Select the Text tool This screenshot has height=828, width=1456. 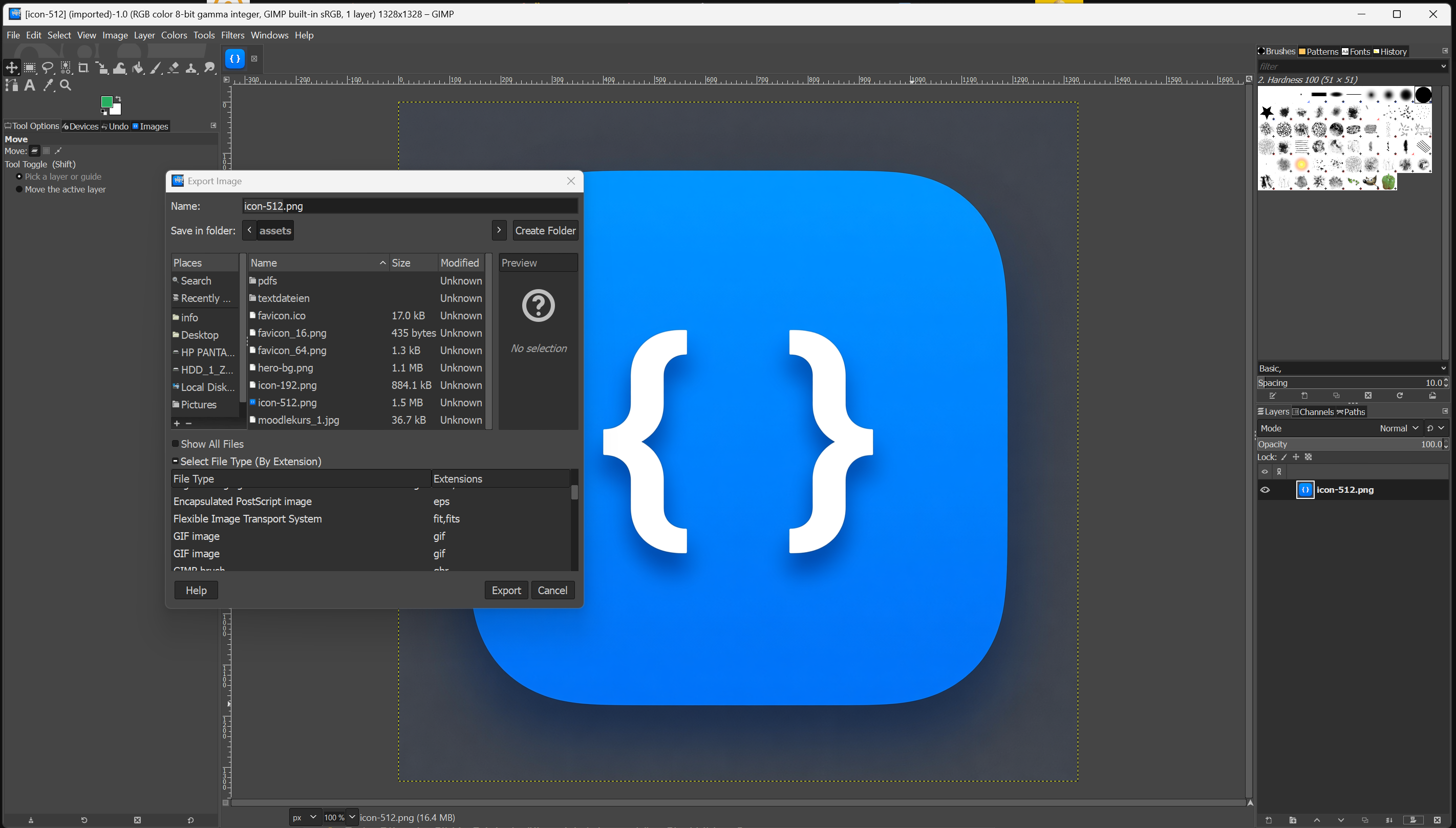pos(30,85)
